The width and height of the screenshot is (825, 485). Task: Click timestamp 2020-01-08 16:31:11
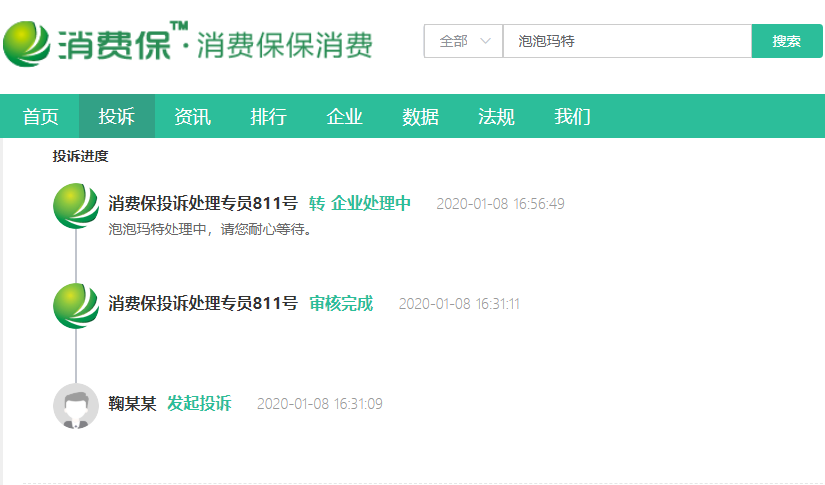(x=459, y=304)
